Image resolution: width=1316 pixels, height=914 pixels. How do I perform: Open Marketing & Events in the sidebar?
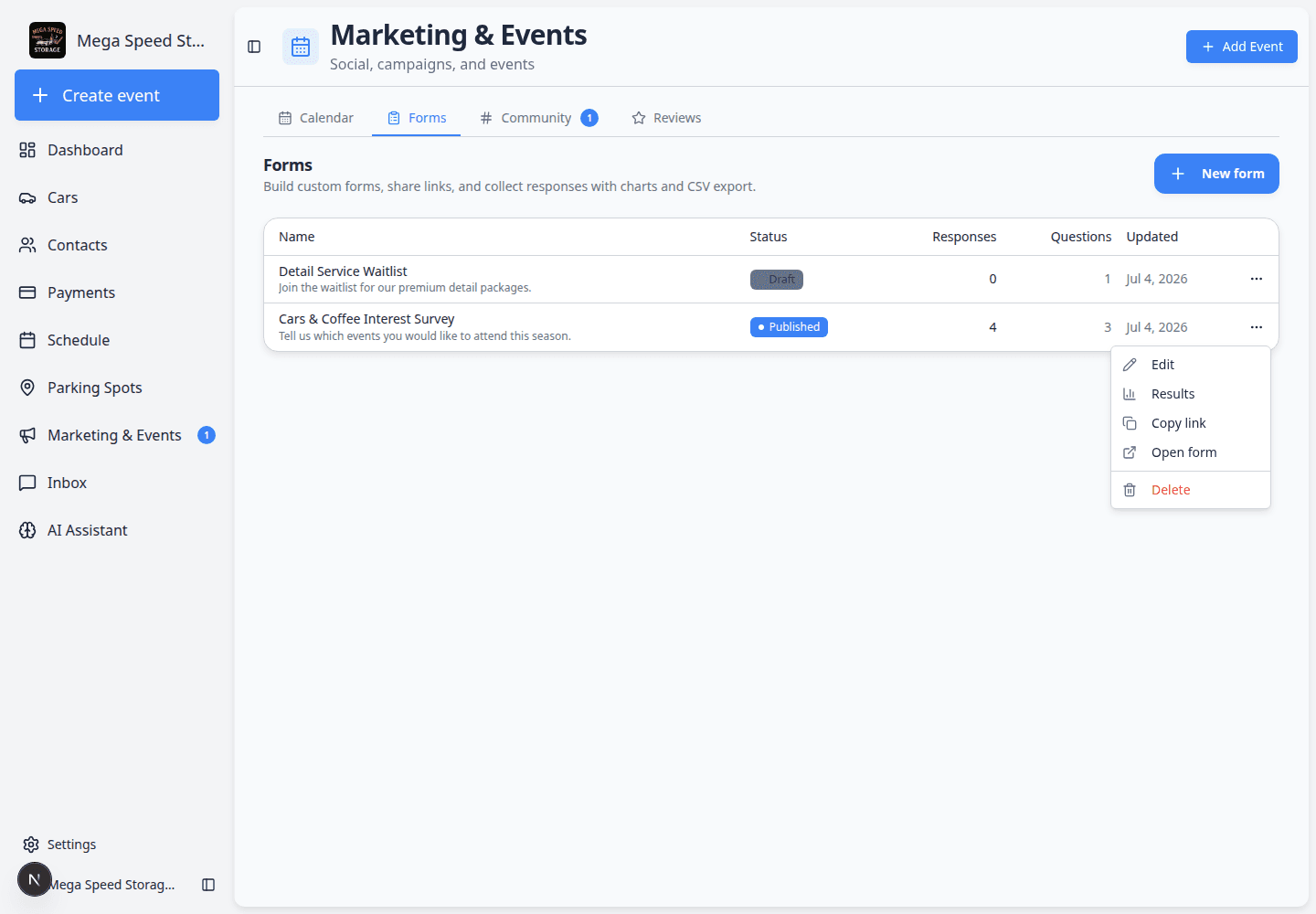[x=117, y=435]
